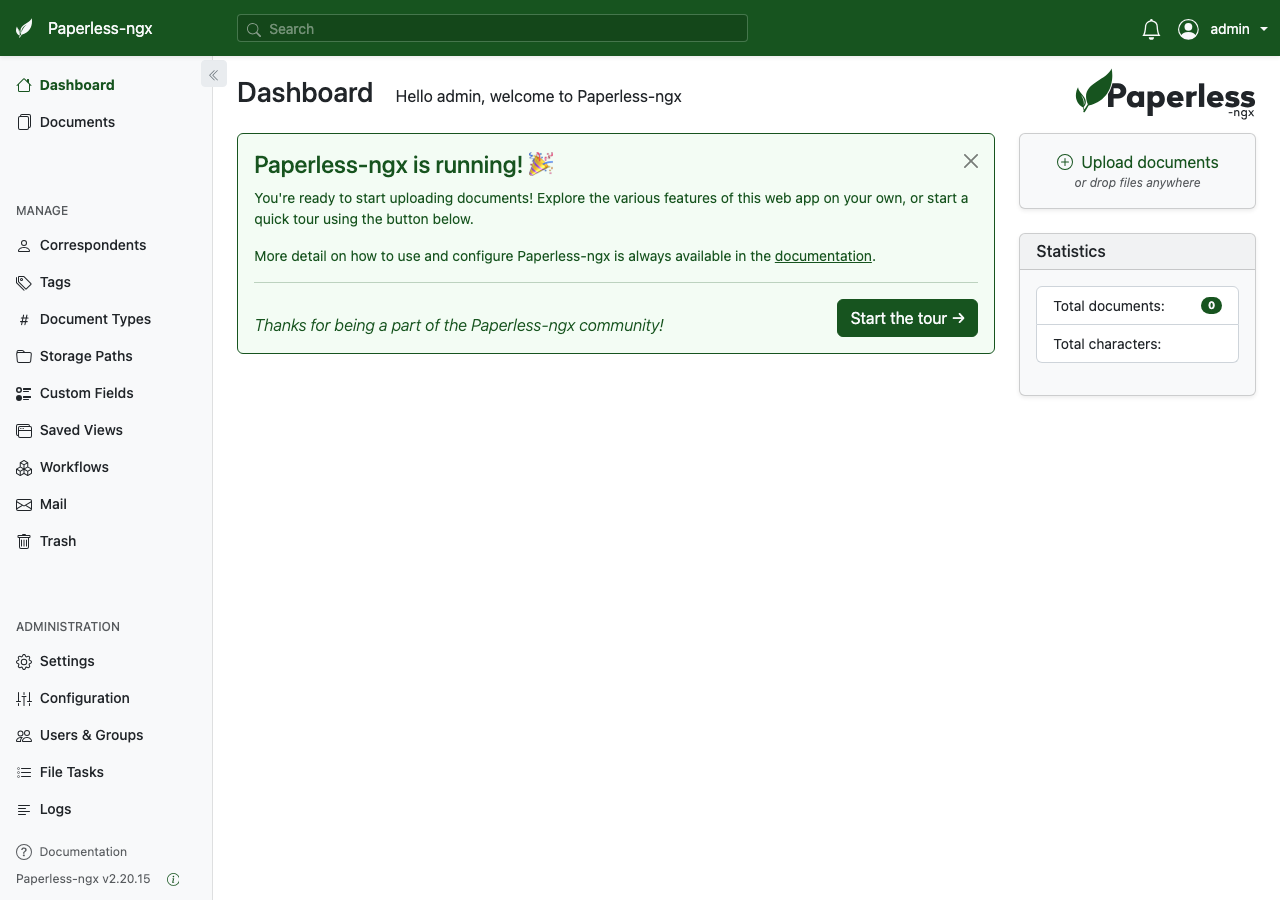Click the Documents file icon

24,122
